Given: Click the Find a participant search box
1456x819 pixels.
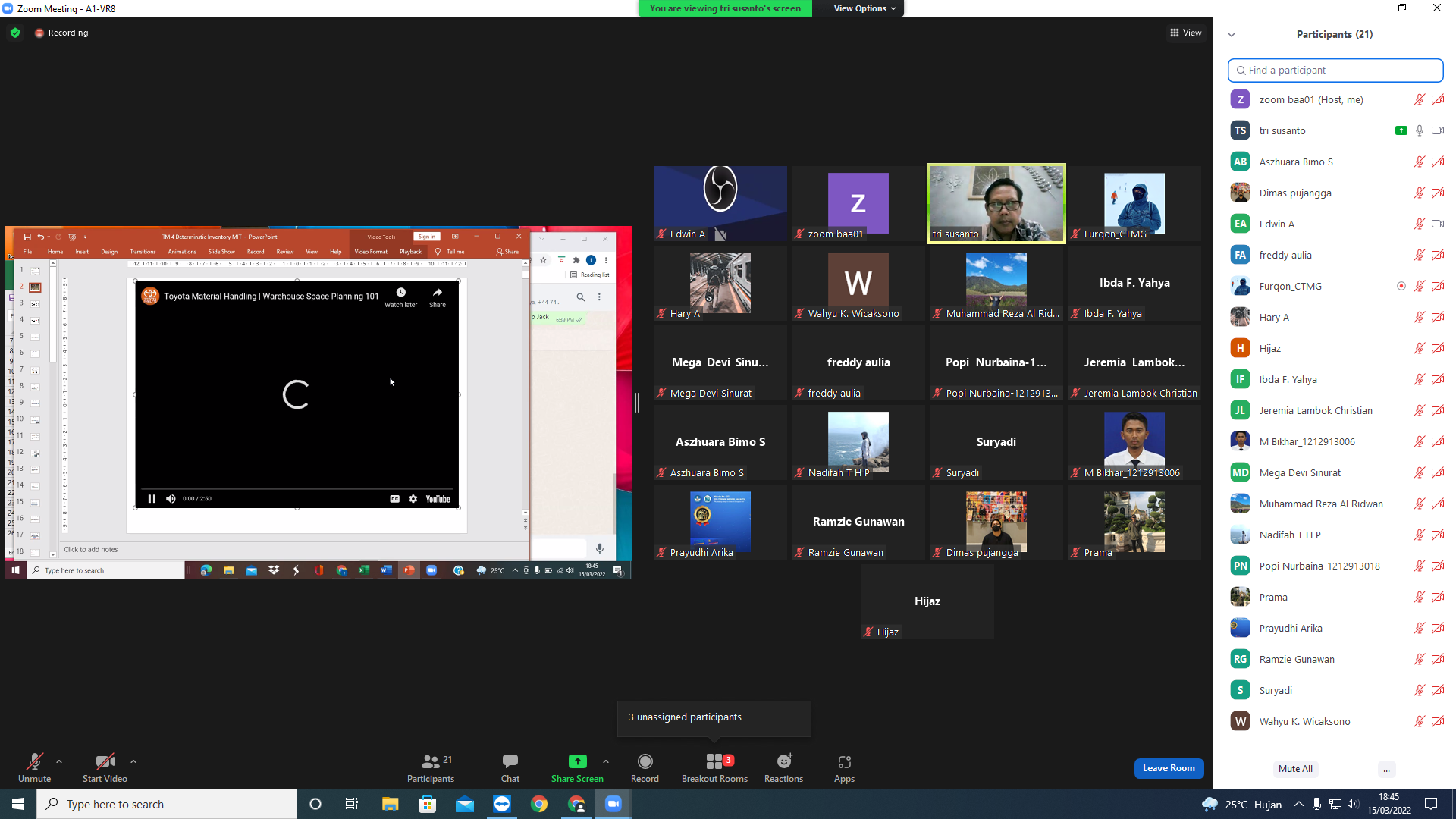Looking at the screenshot, I should click(1335, 70).
